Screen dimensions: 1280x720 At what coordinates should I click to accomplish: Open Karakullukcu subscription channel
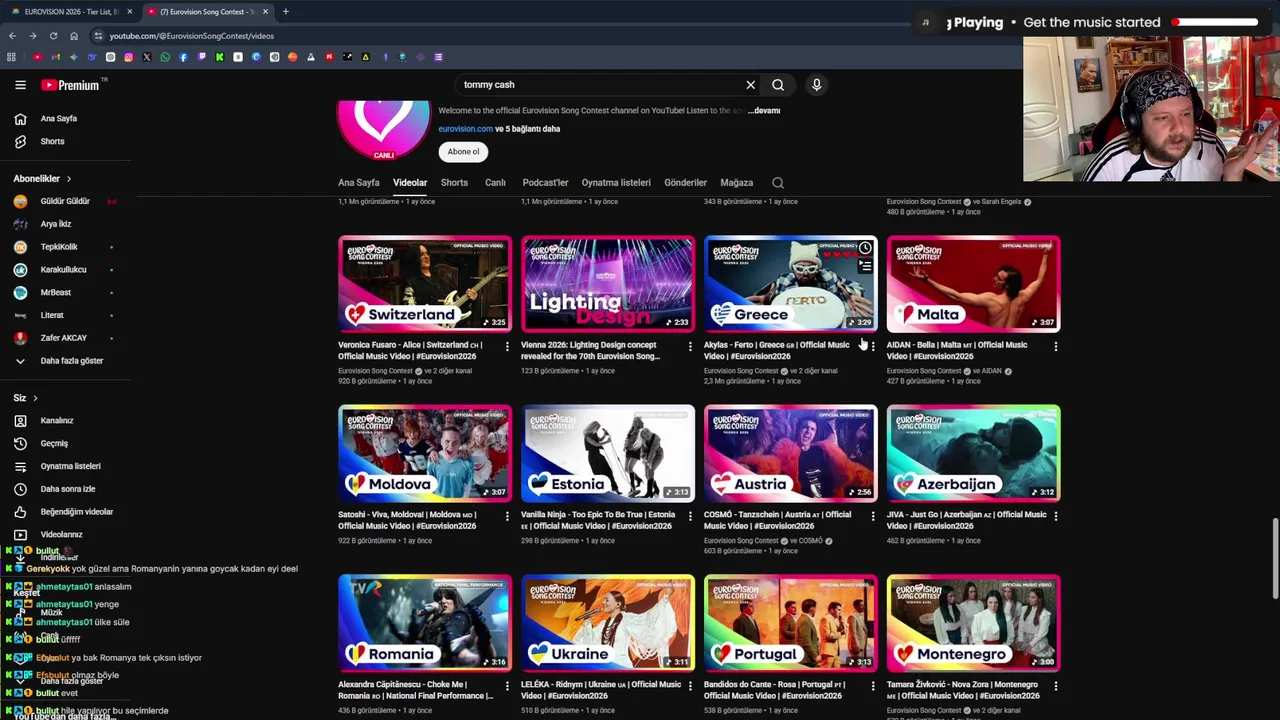point(65,269)
